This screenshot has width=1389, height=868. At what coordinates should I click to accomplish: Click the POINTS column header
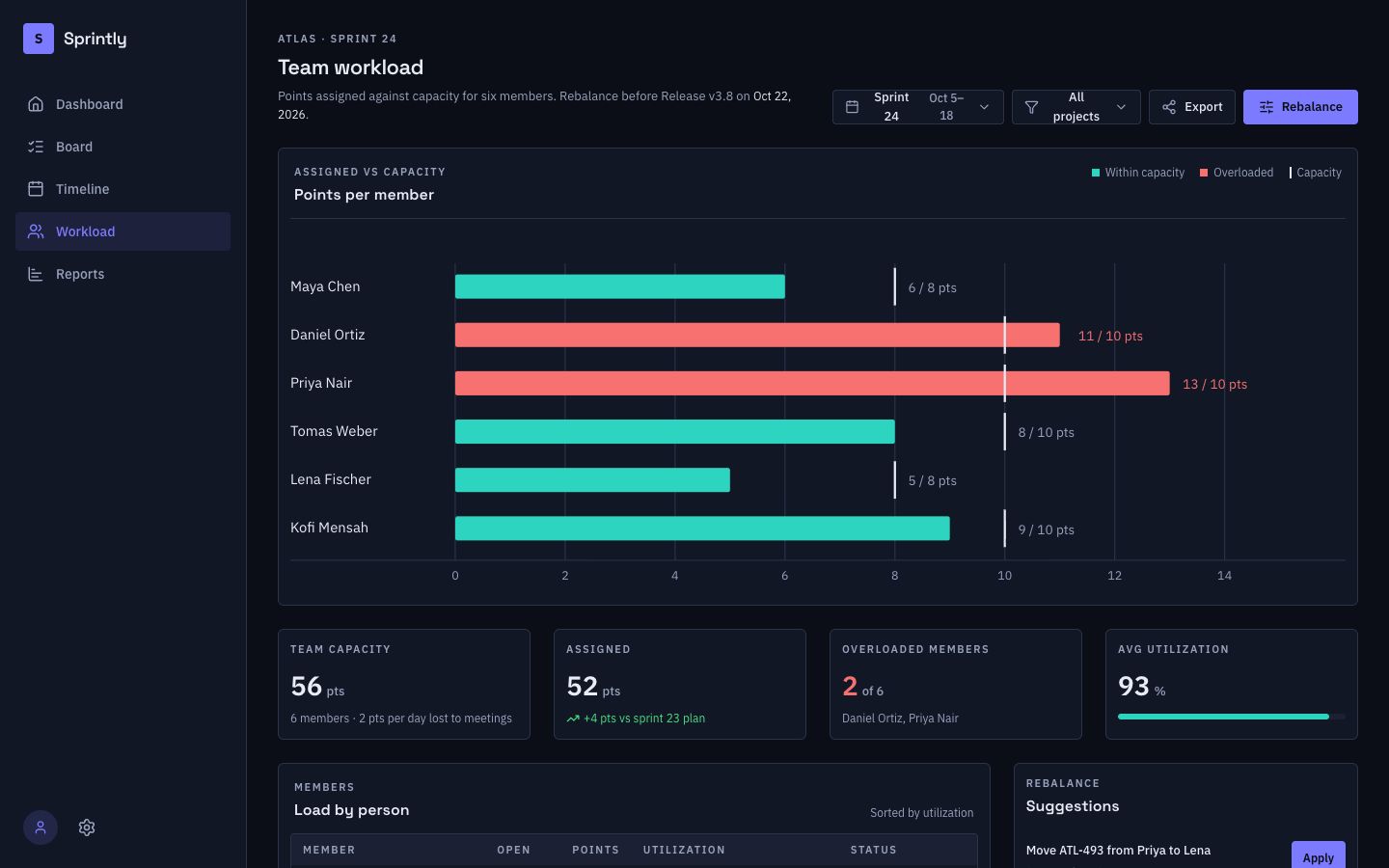point(595,850)
